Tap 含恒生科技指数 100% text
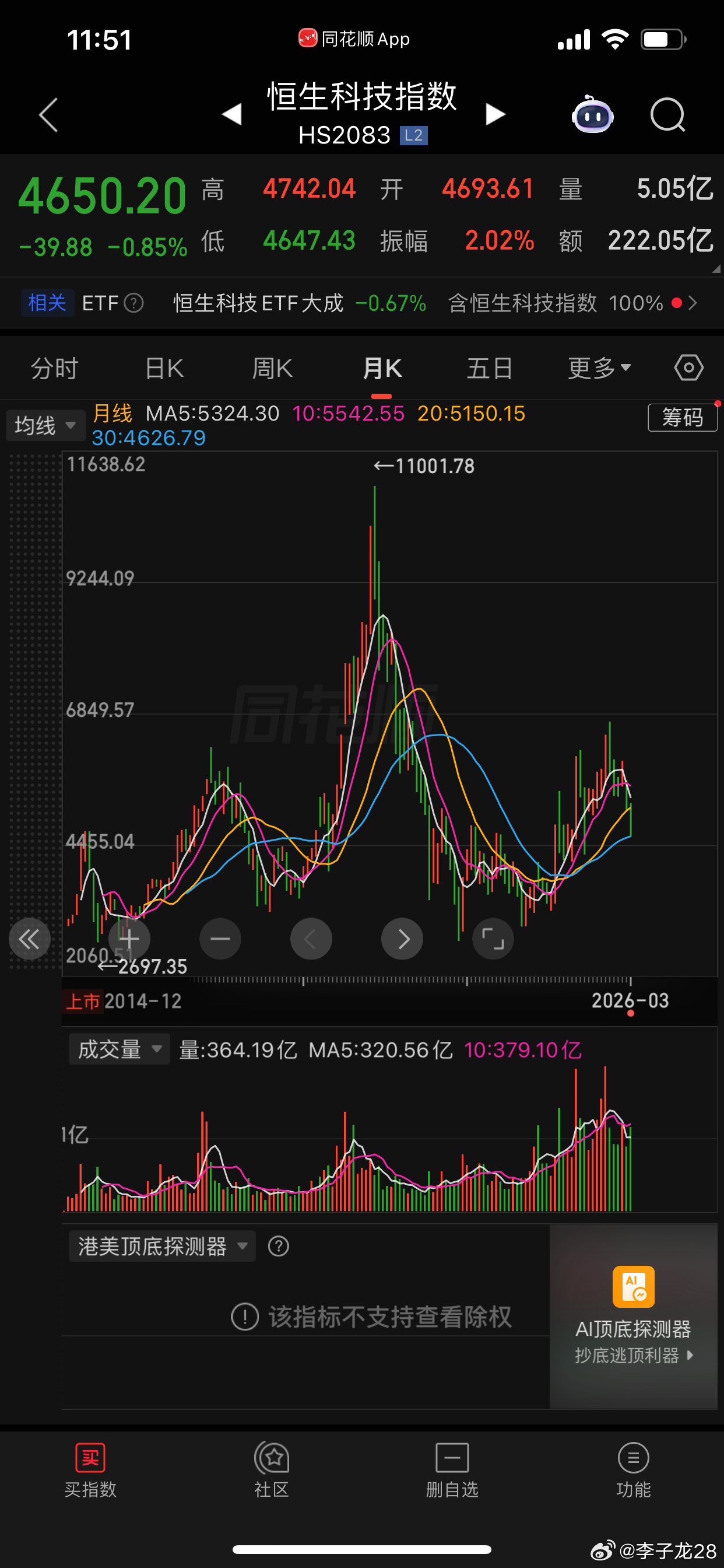724x1568 pixels. [556, 303]
